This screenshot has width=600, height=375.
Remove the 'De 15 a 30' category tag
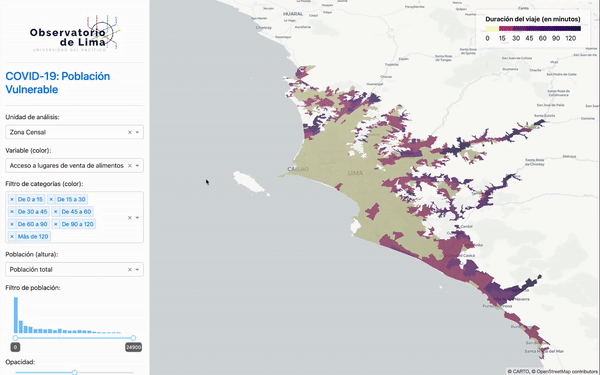[x=51, y=199]
